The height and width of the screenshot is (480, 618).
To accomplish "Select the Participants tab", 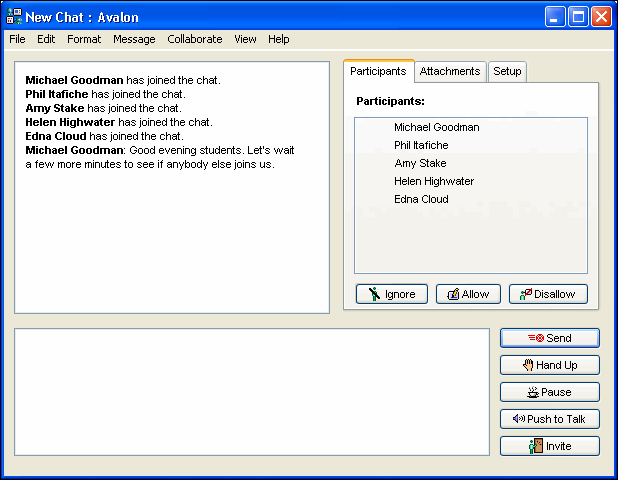I will coord(378,72).
